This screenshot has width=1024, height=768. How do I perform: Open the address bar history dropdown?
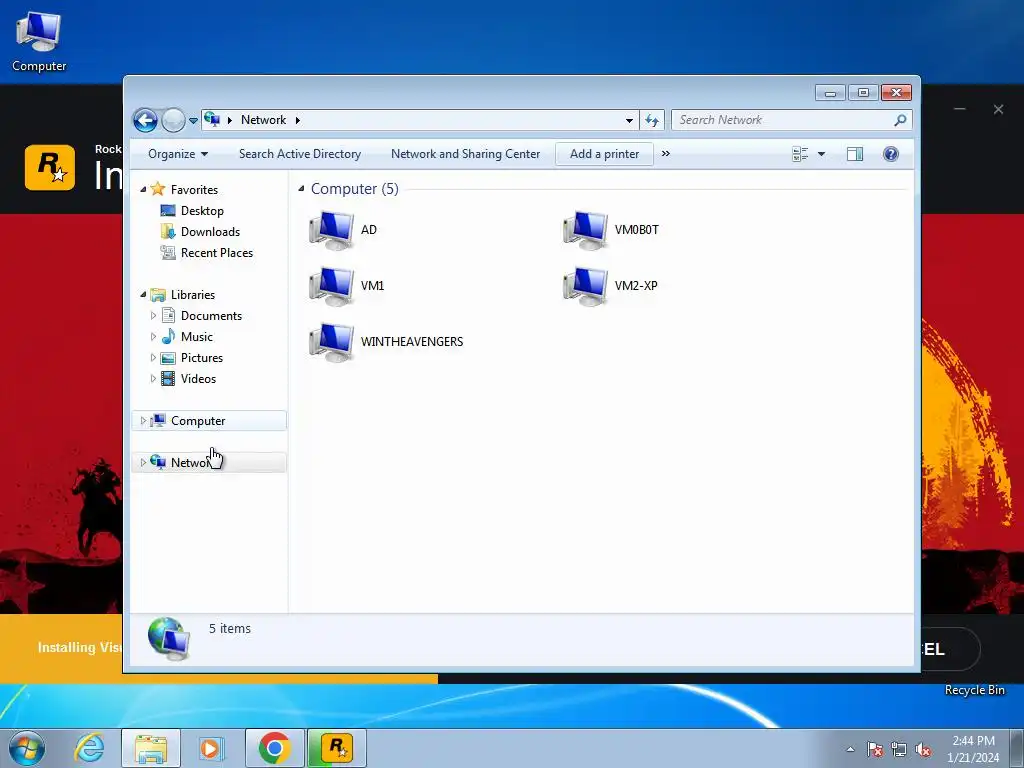point(629,120)
